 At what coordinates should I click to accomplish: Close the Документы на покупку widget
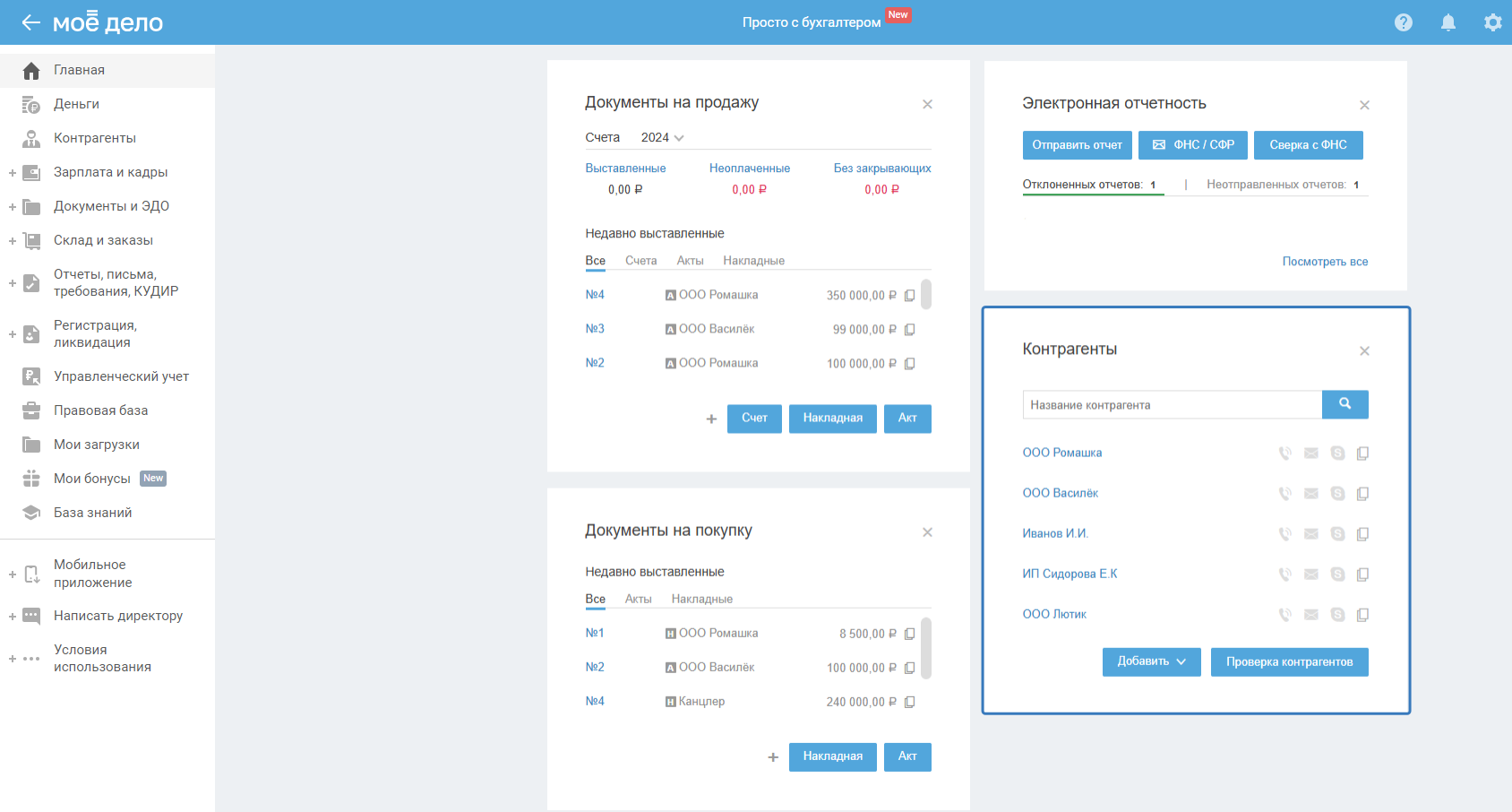(x=927, y=532)
